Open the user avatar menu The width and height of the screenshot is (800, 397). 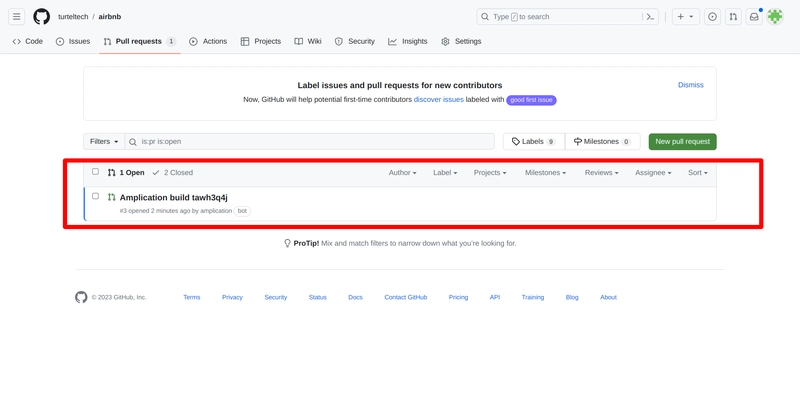pos(774,17)
